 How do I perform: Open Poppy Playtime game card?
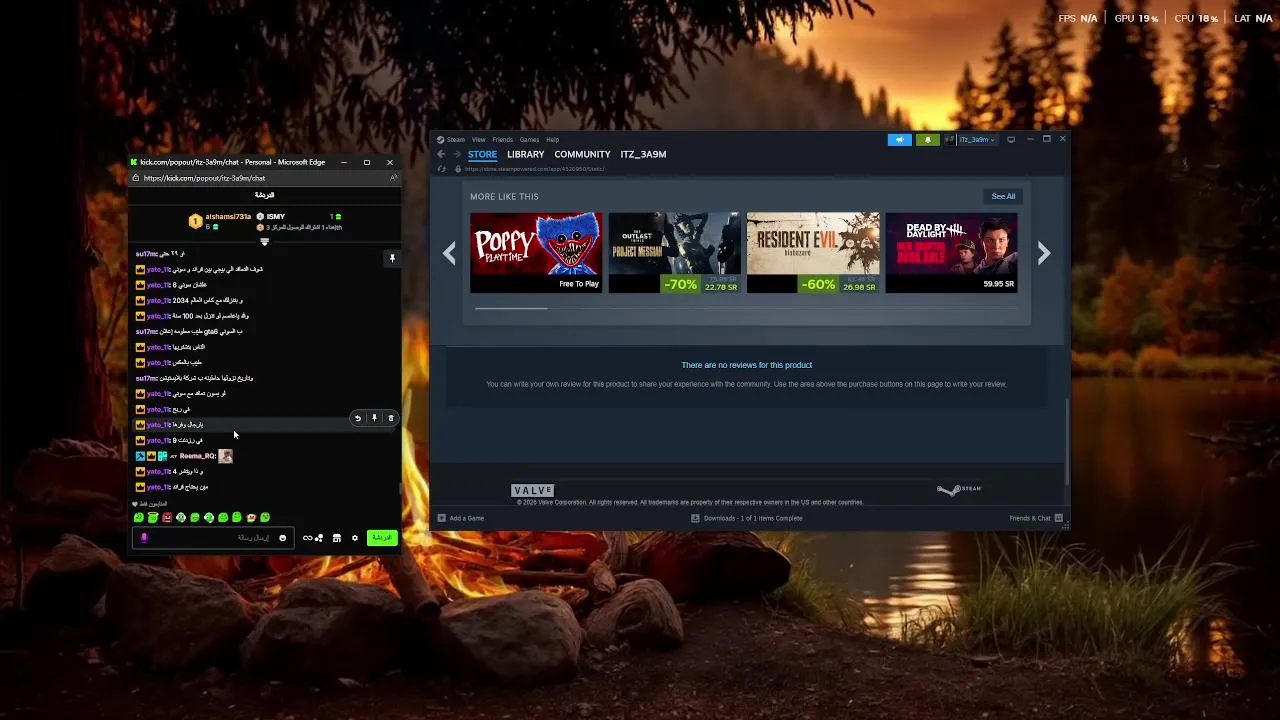coord(536,252)
